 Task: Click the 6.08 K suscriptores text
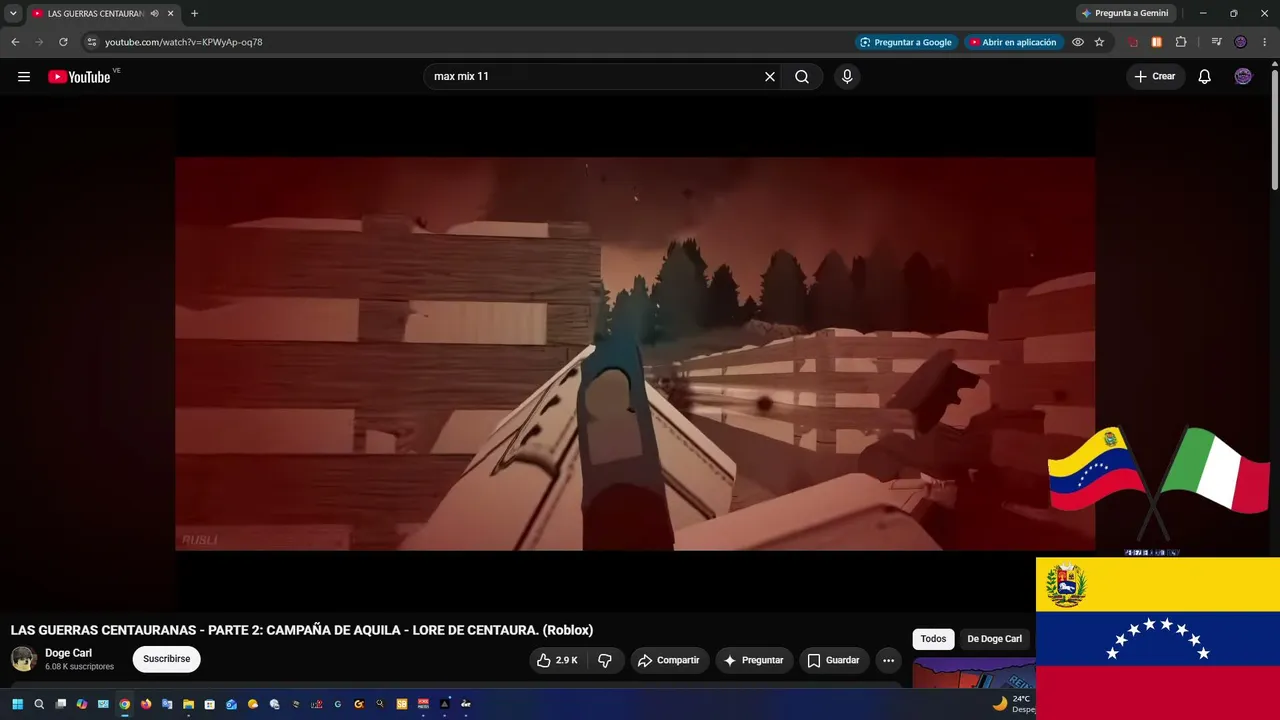(79, 667)
